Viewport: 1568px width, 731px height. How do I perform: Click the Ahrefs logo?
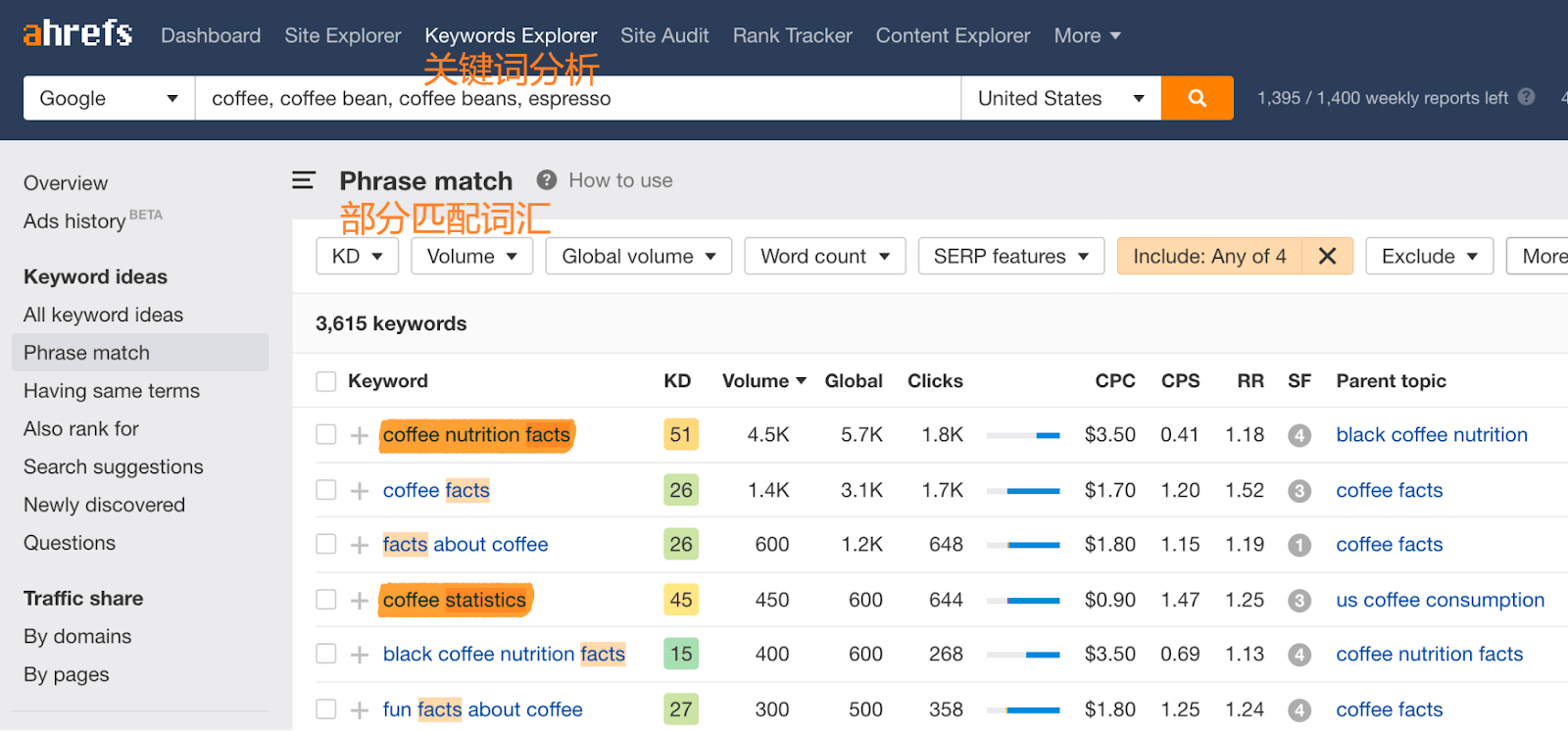coord(77,34)
